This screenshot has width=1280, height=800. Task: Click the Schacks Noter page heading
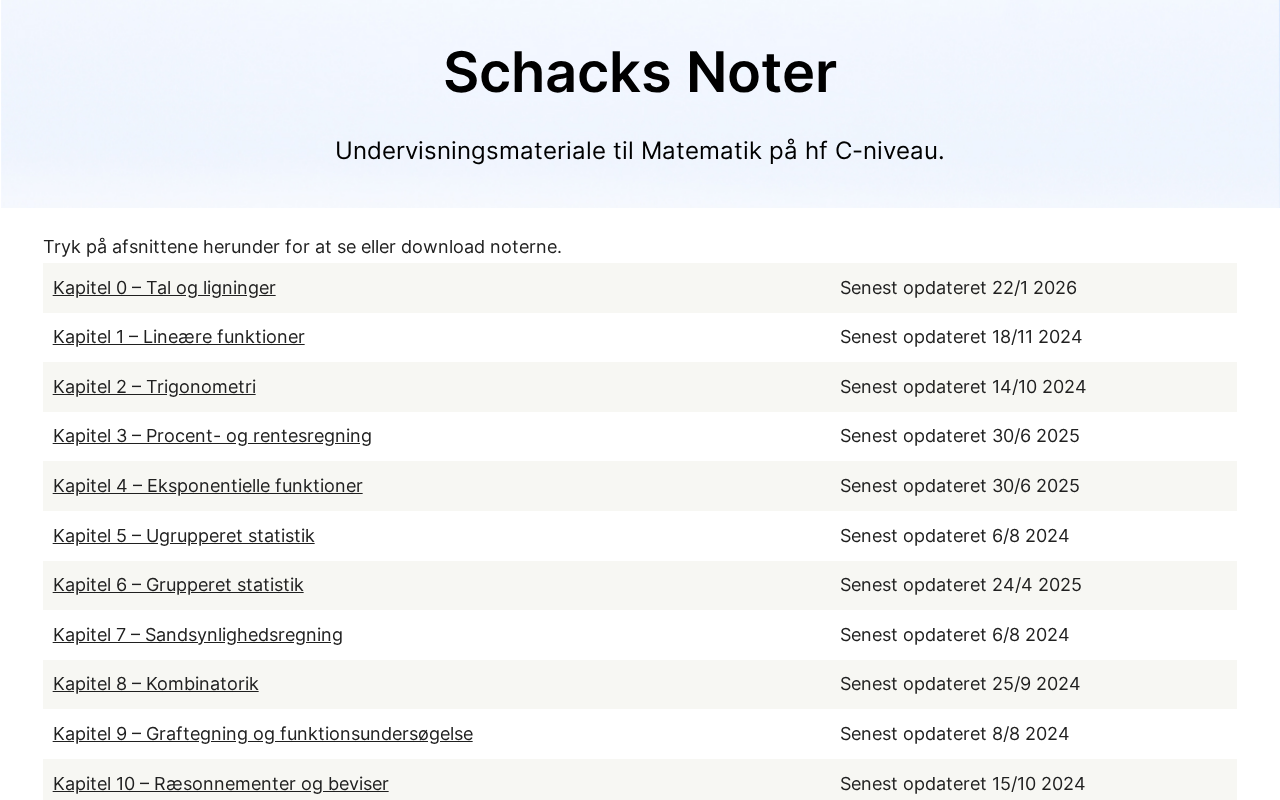pos(640,72)
